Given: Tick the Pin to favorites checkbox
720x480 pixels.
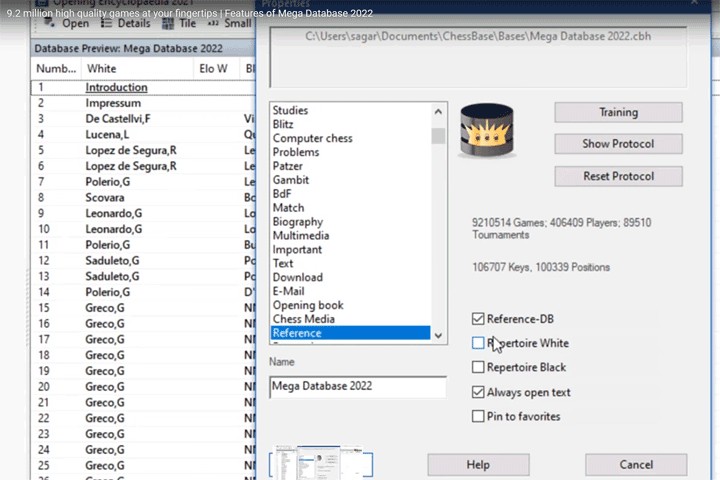Looking at the screenshot, I should tap(478, 416).
